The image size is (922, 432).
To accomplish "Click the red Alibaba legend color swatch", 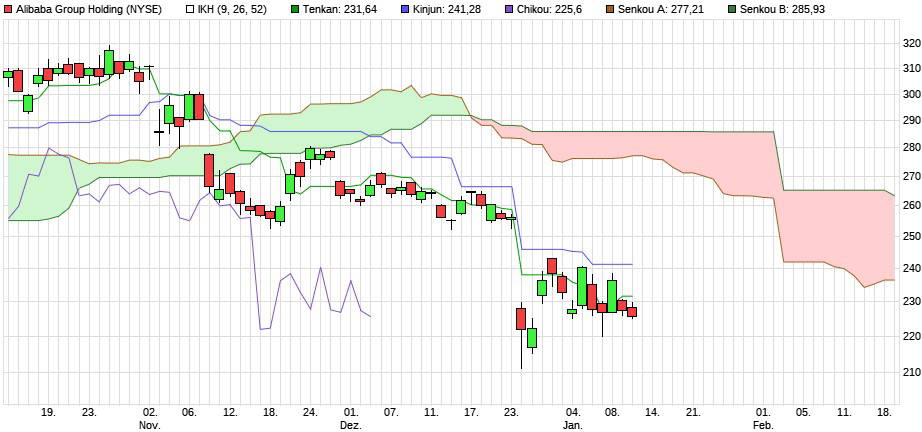I will tap(8, 9).
